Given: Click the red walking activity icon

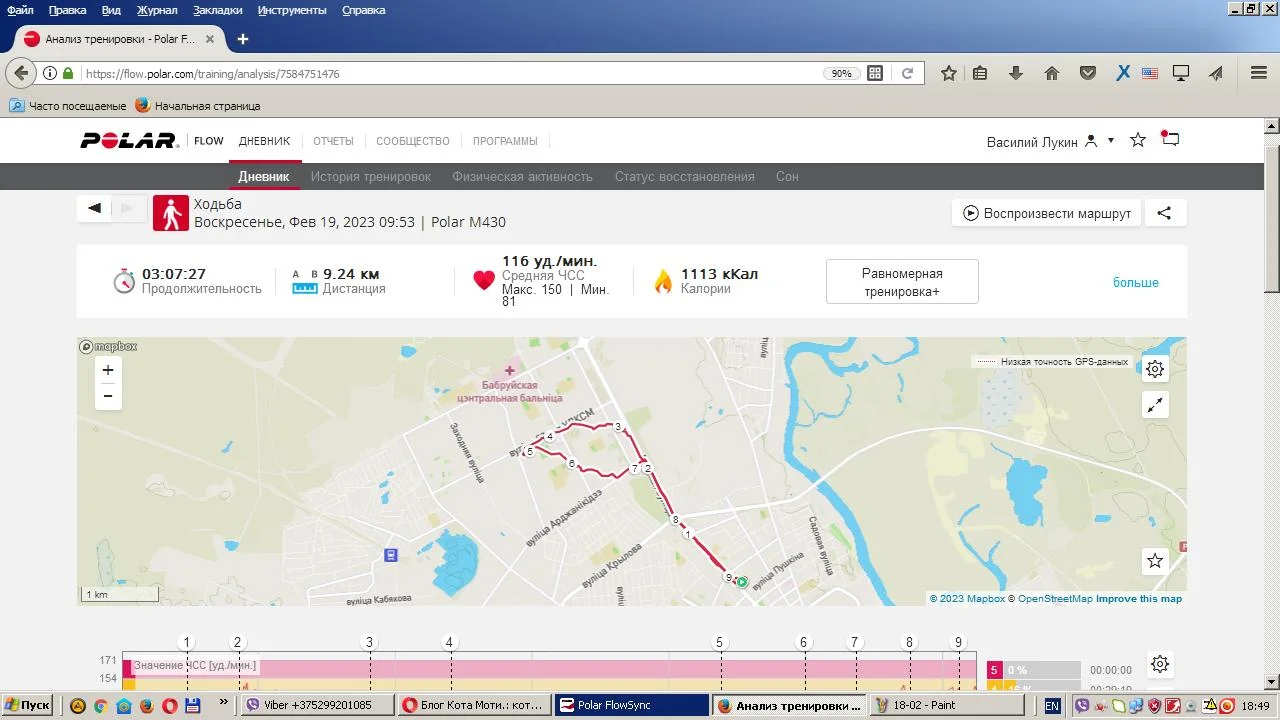Looking at the screenshot, I should pos(171,213).
